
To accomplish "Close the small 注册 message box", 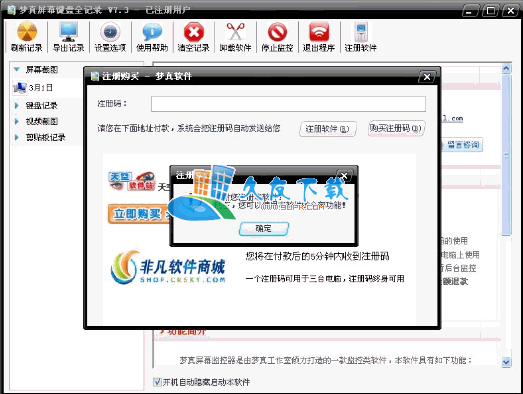I will (x=344, y=175).
